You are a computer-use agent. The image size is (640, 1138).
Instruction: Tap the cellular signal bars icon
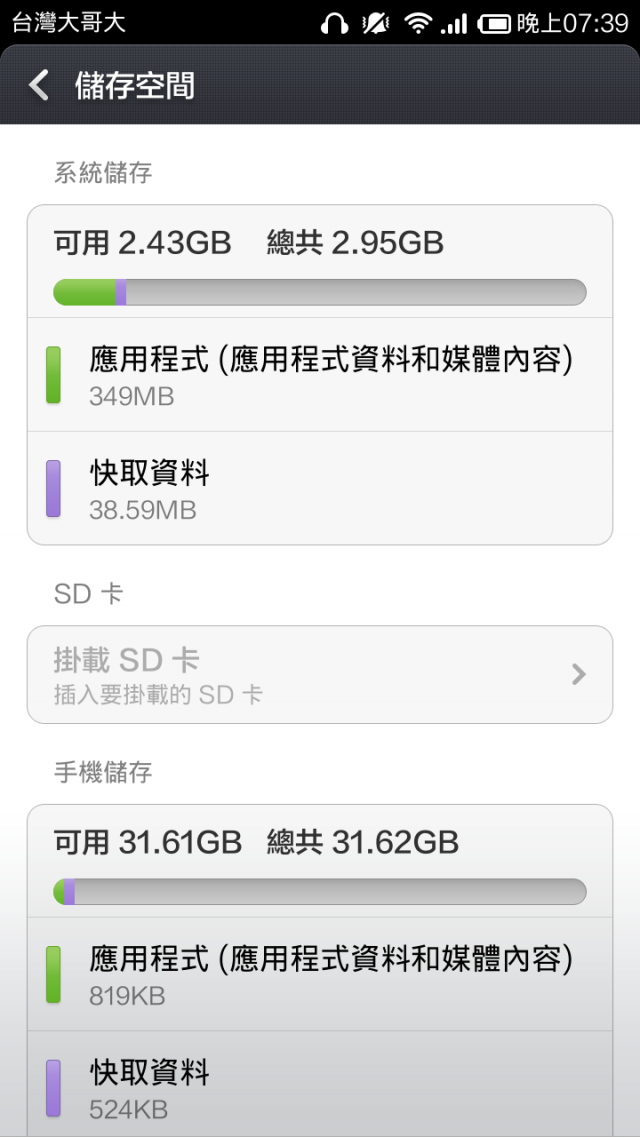(454, 23)
